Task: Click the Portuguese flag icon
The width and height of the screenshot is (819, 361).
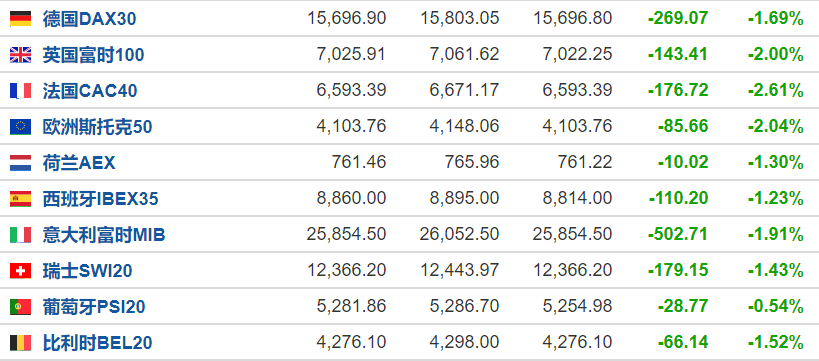Action: pyautogui.click(x=20, y=307)
